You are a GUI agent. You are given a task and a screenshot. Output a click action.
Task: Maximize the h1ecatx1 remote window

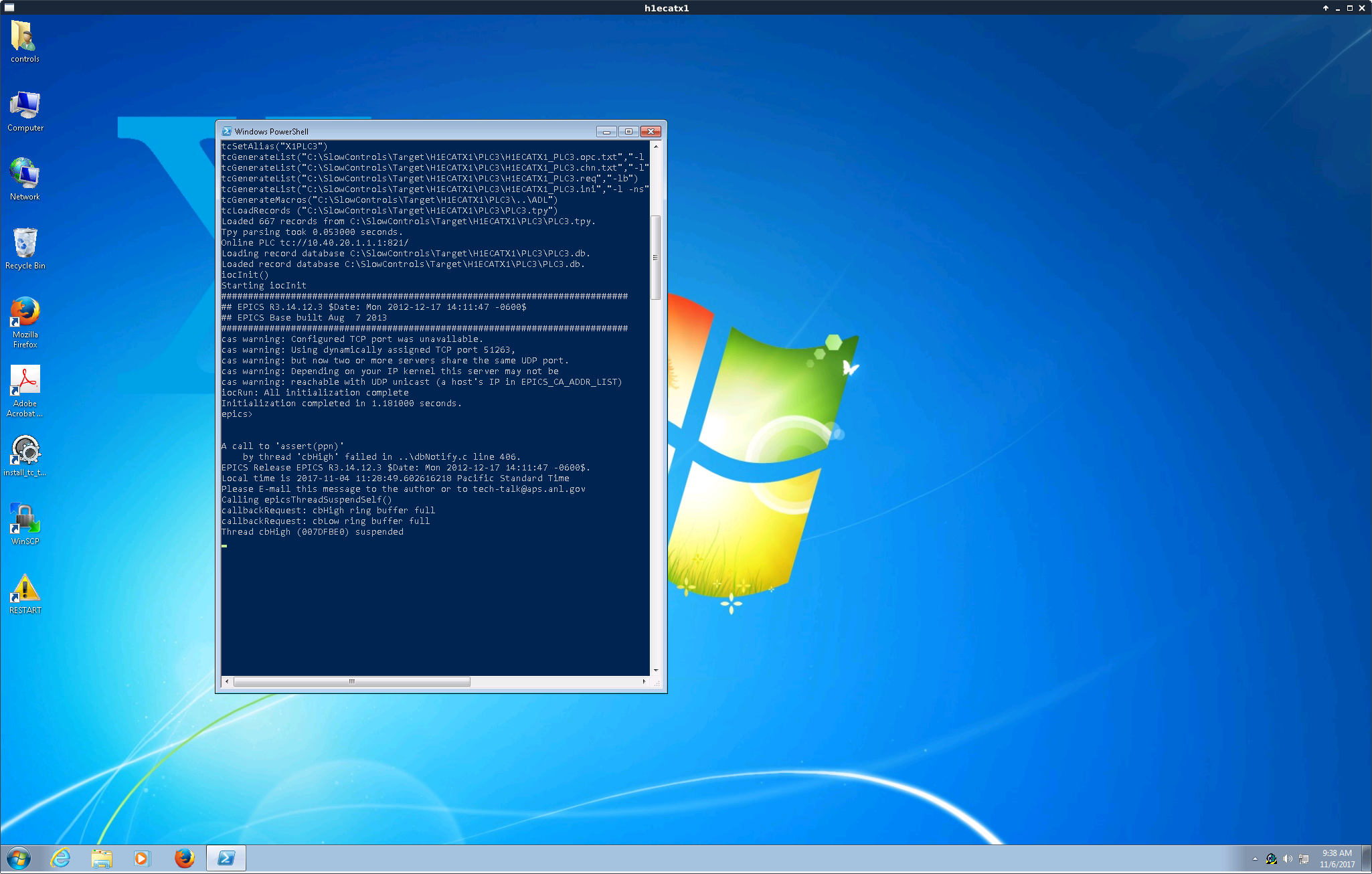pos(1349,8)
